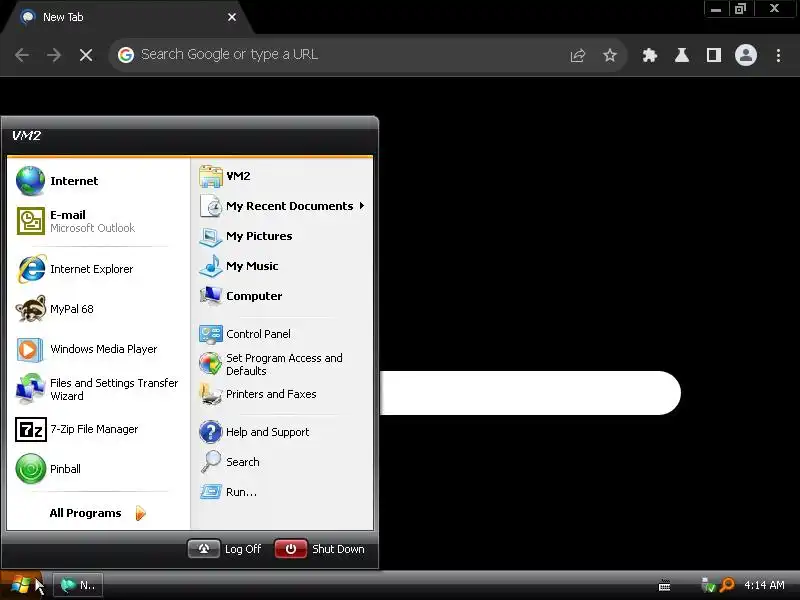
Task: Open the Internet globe icon
Action: [x=31, y=181]
